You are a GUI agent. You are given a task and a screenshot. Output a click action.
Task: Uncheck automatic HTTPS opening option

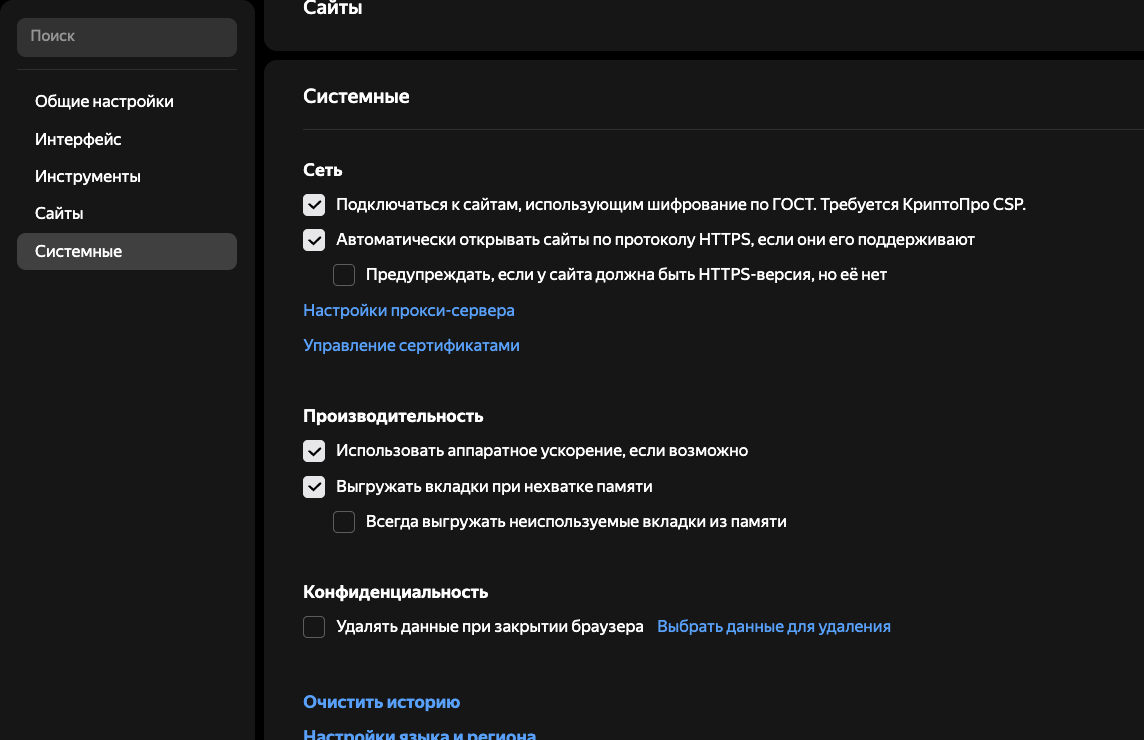pos(314,240)
